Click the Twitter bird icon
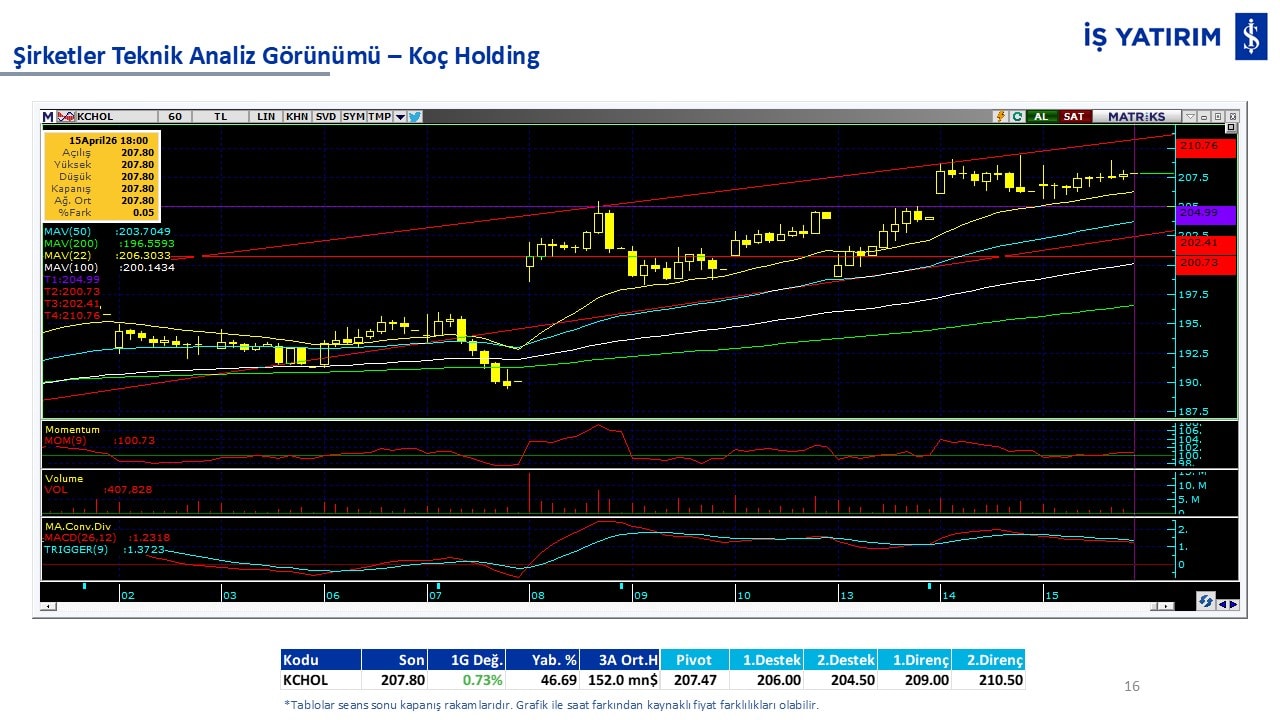Image resolution: width=1280 pixels, height=720 pixels. tap(415, 117)
